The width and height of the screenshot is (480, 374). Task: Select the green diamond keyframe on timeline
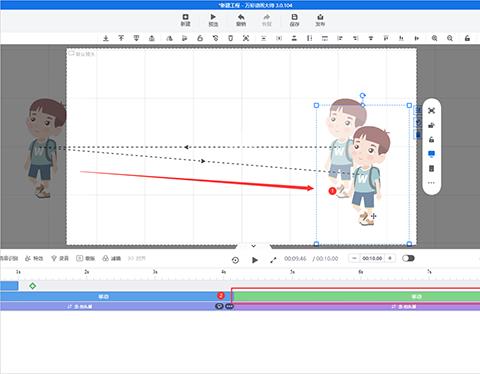32,286
